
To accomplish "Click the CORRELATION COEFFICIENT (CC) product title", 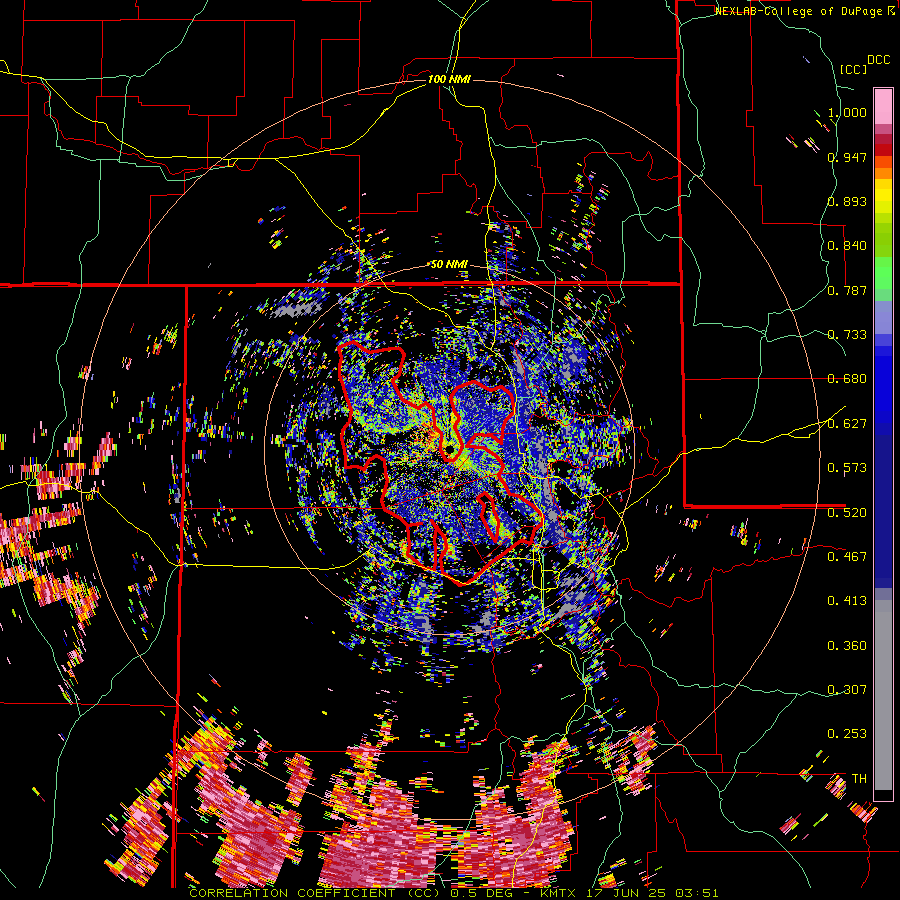I will click(316, 893).
